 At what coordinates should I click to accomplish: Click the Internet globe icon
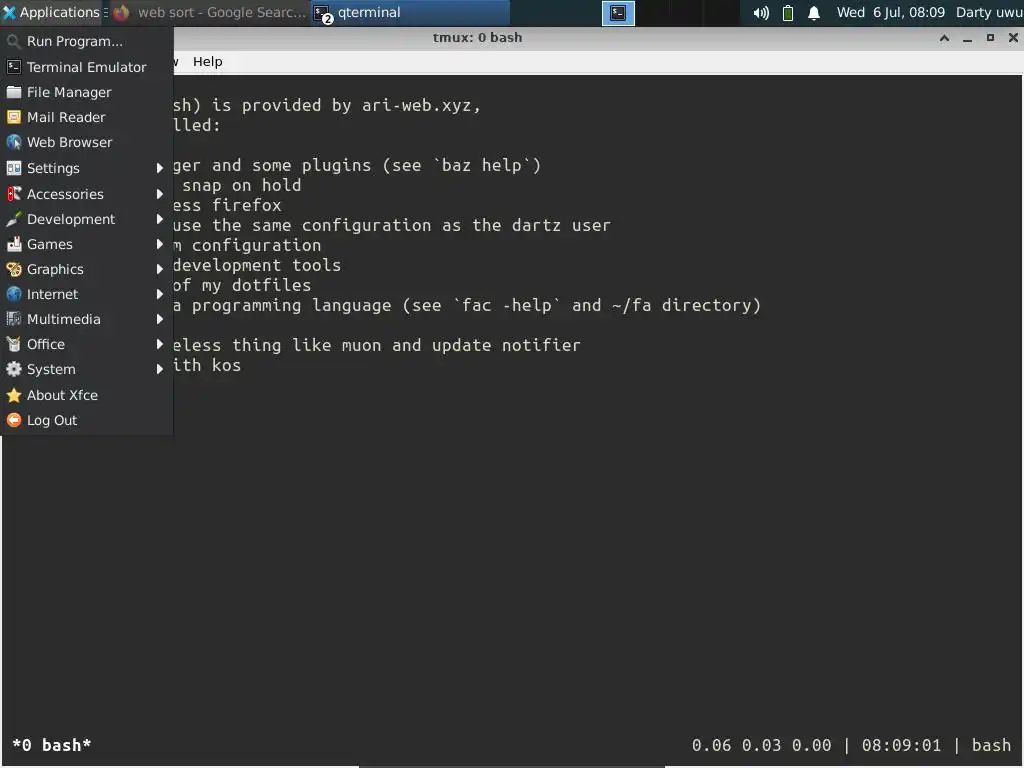pos(13,295)
